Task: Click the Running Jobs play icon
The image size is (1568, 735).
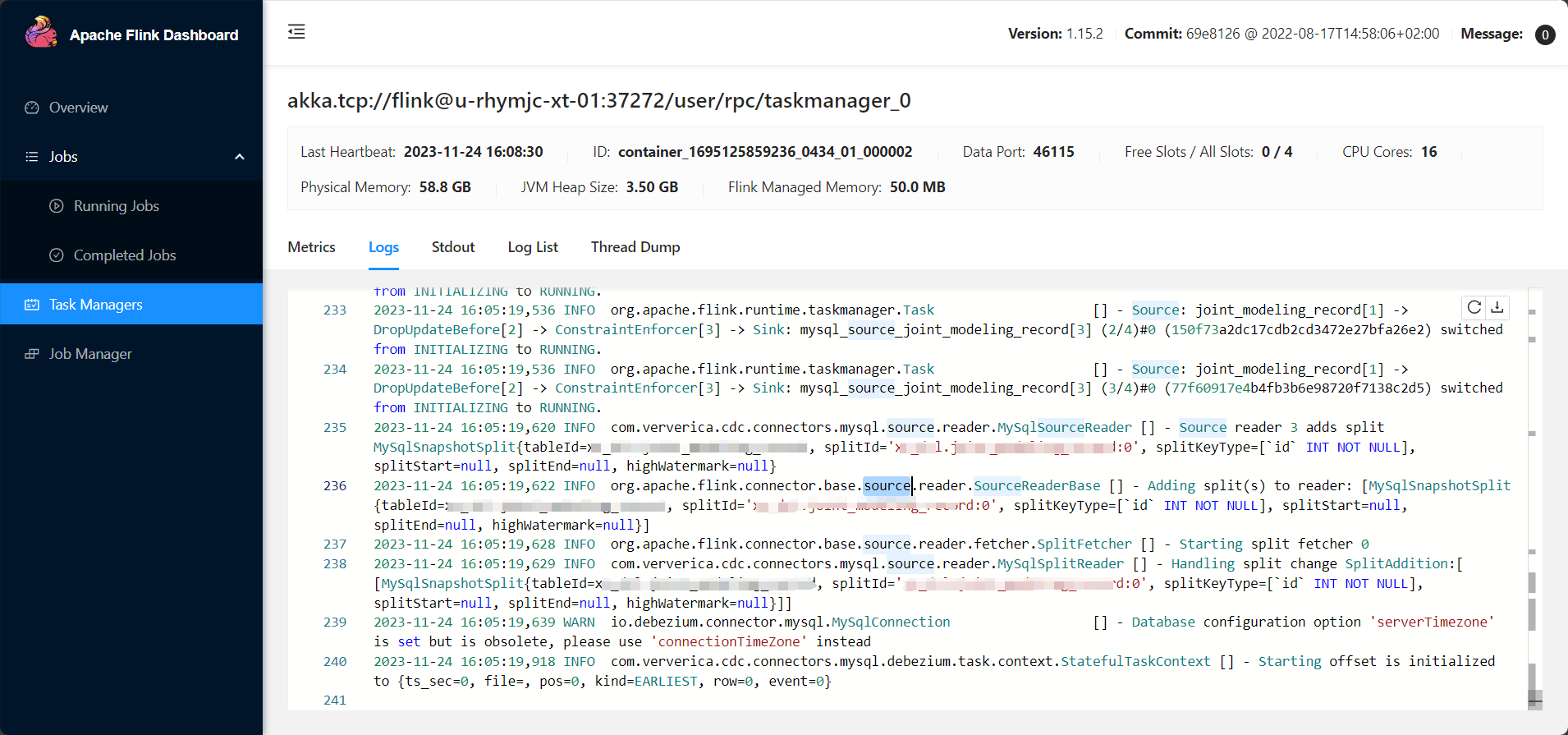Action: point(57,206)
